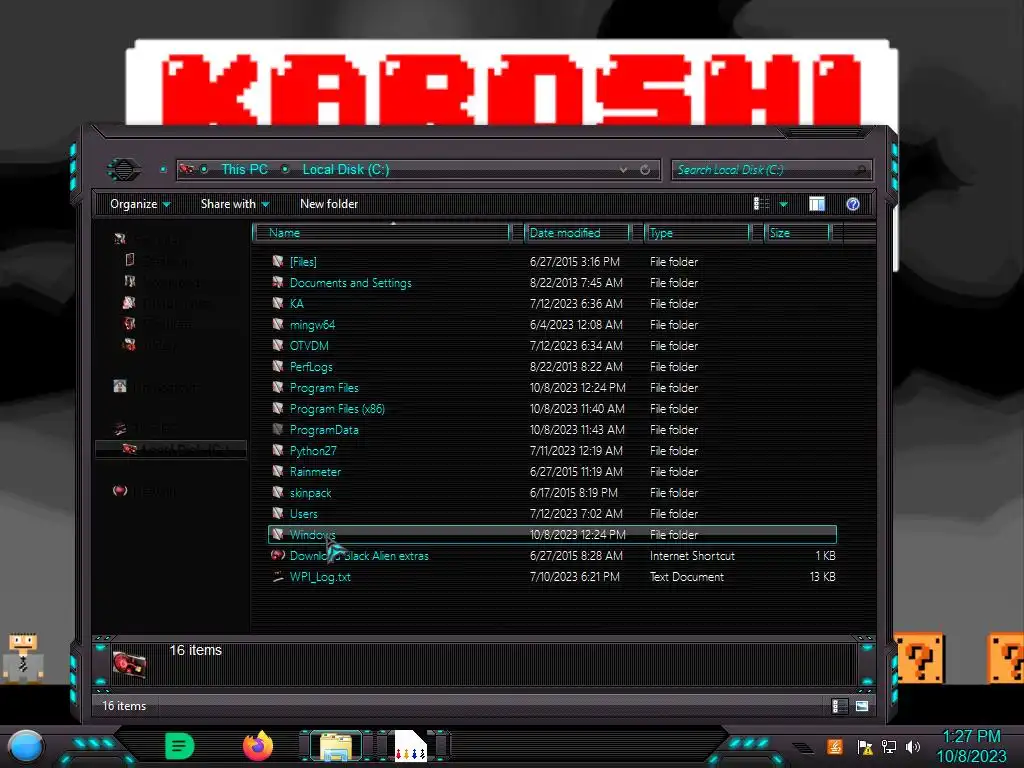Click This PC in the address breadcrumb

(244, 169)
